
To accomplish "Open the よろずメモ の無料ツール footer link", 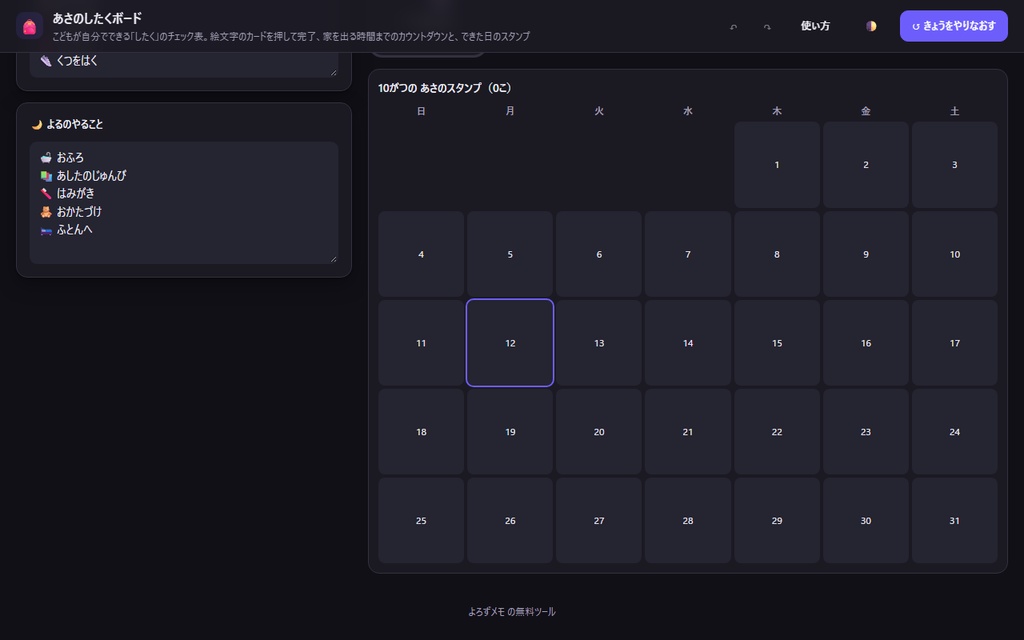I will point(512,612).
